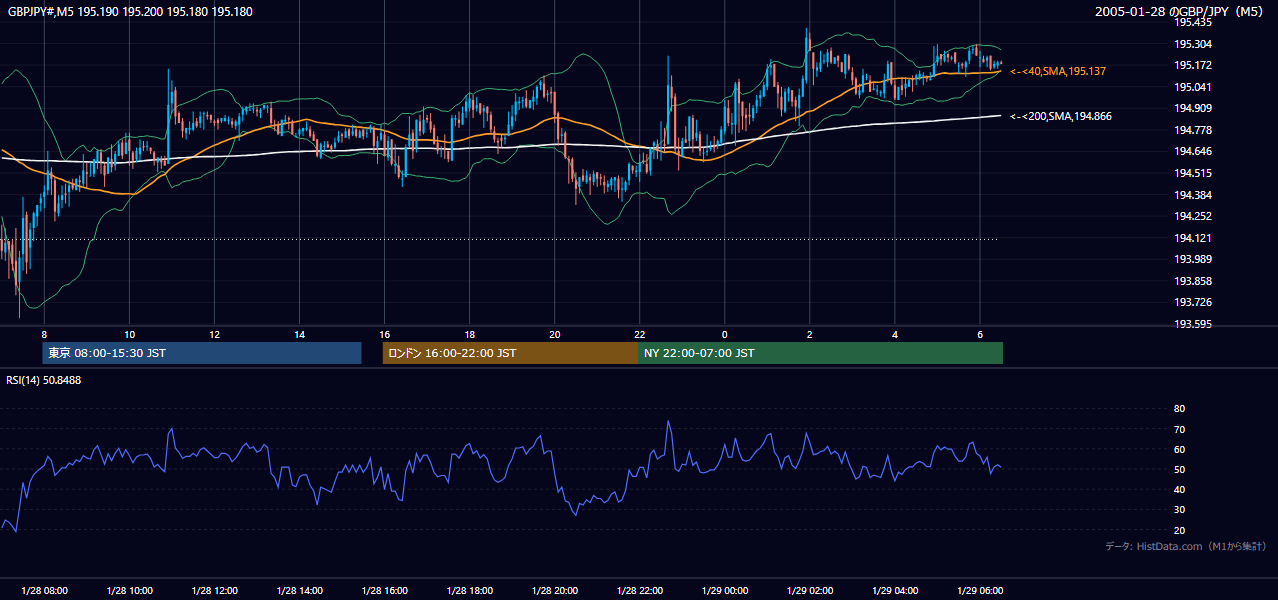Click the 1/28 08:00 time label

tap(44, 590)
